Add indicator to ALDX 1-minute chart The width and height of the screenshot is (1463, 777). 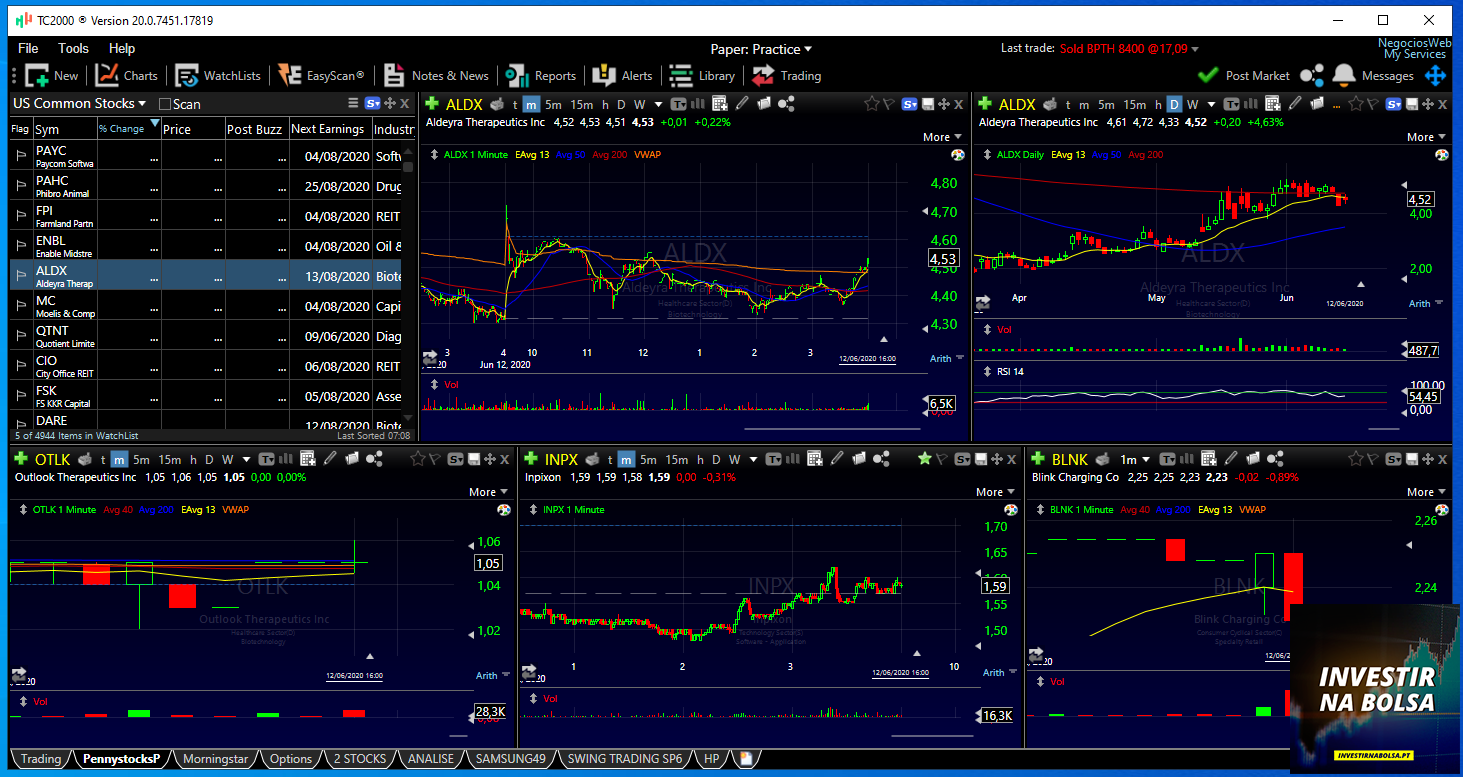pos(431,104)
